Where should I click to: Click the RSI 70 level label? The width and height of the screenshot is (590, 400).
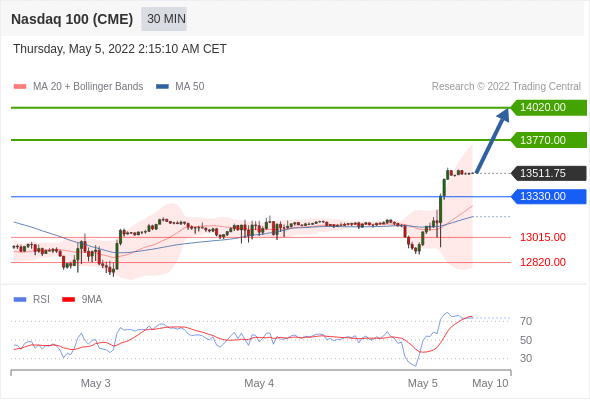(x=526, y=321)
